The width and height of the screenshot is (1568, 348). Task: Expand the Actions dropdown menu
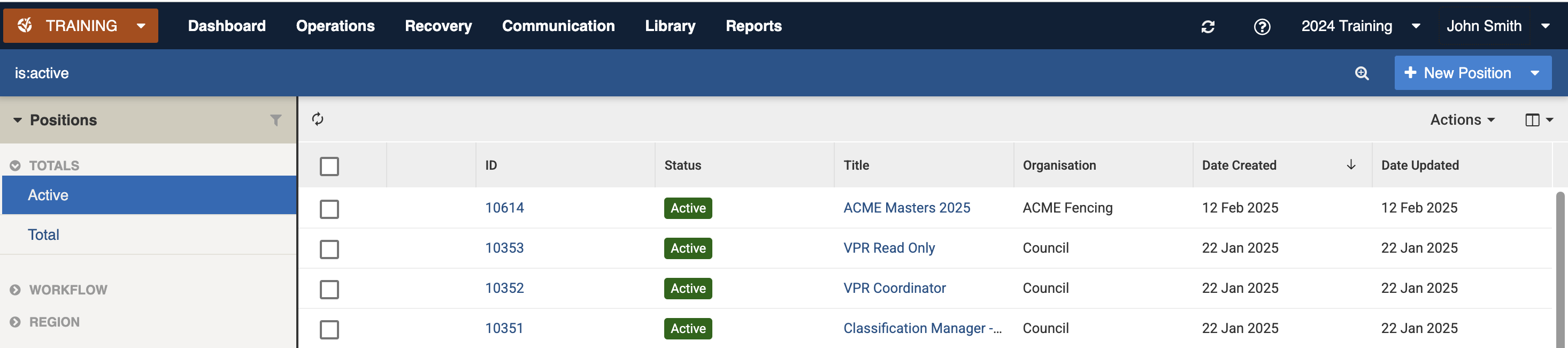coord(1462,119)
